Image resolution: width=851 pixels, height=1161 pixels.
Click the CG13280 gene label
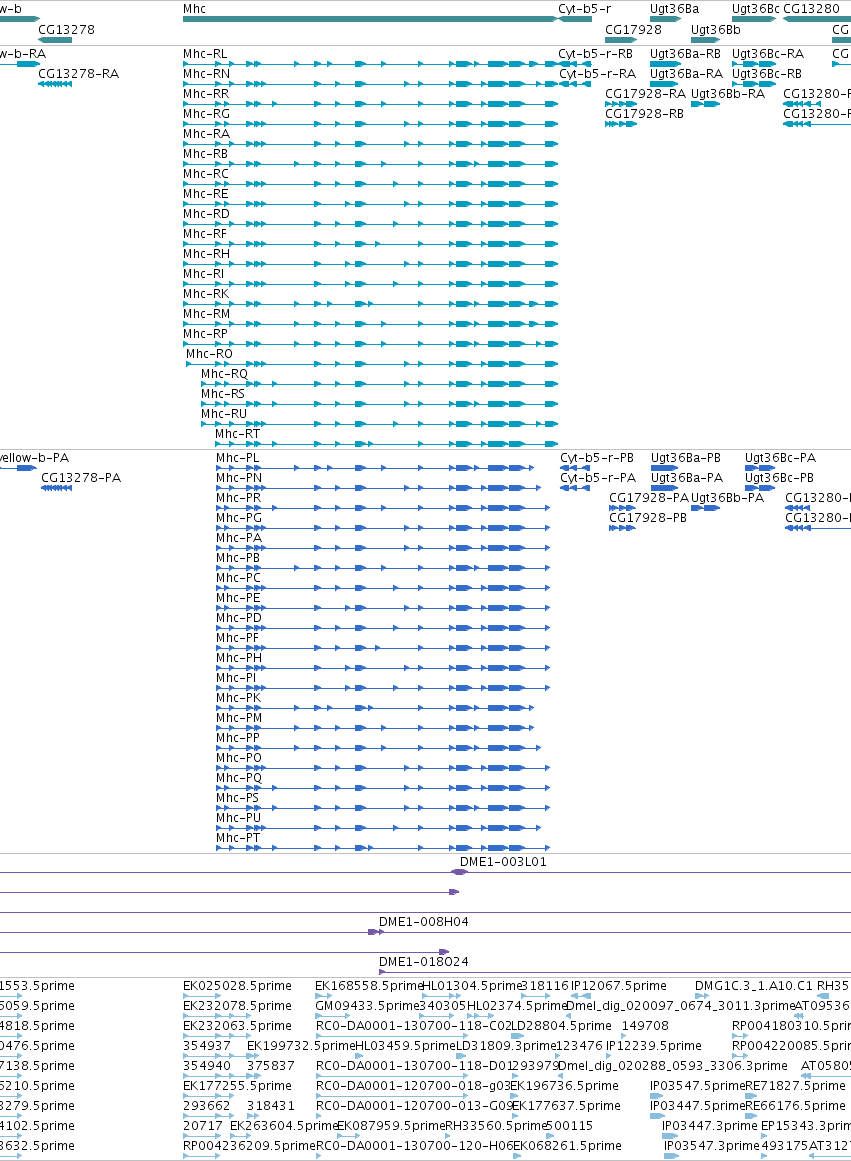coord(811,9)
